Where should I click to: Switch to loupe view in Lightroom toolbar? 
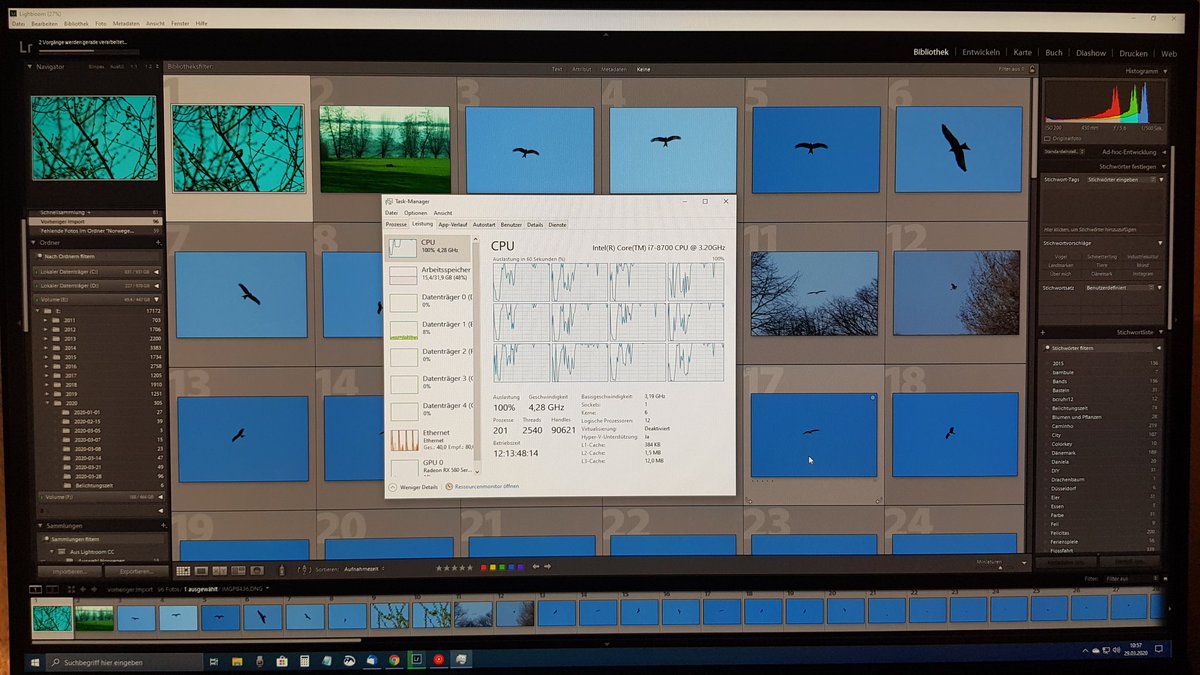tap(201, 571)
